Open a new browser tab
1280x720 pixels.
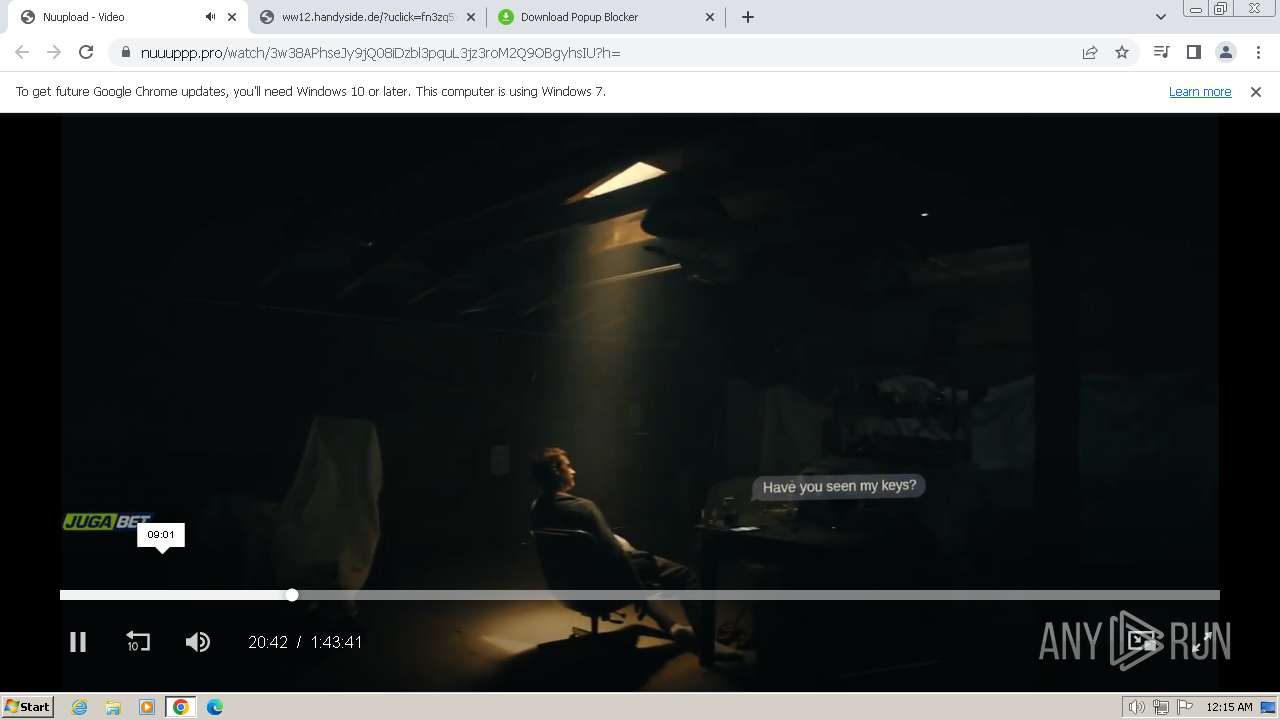pos(748,17)
